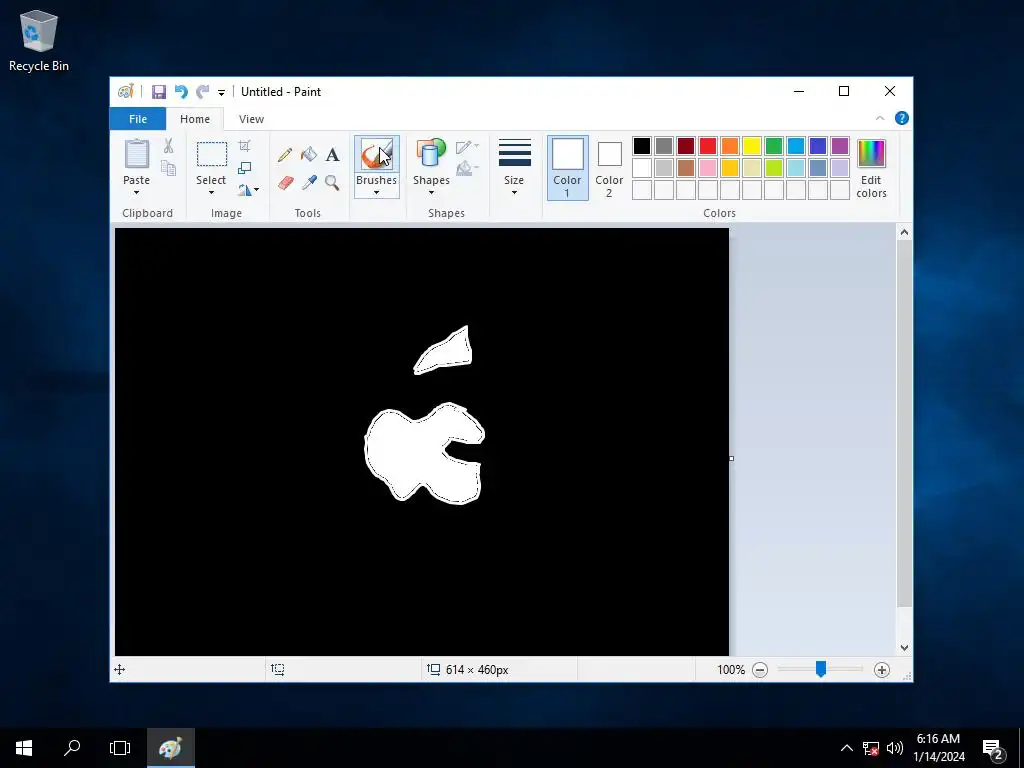This screenshot has height=768, width=1024.
Task: Click the Size line thickness icon
Action: (515, 153)
